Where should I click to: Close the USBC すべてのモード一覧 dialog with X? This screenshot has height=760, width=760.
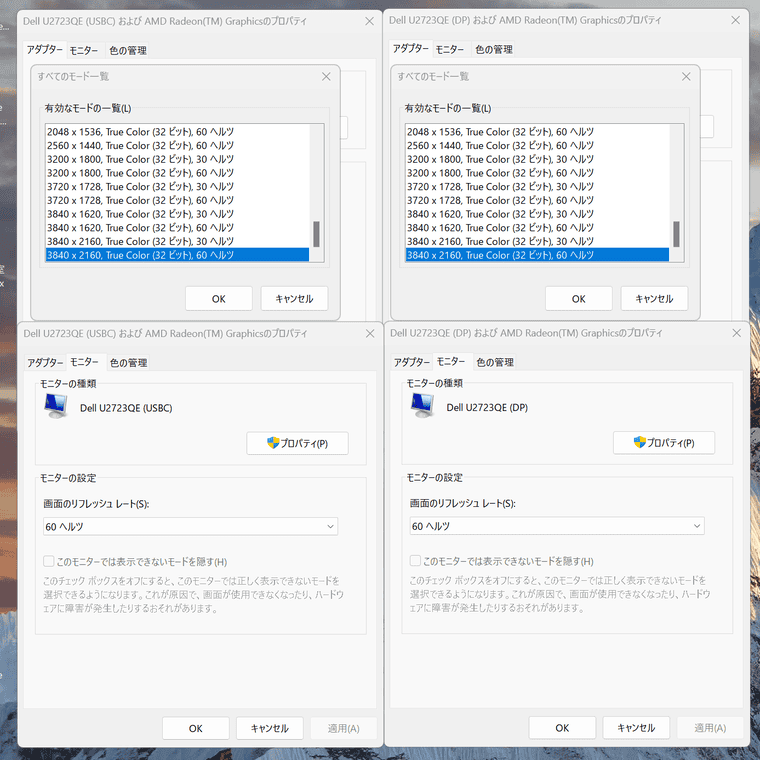pyautogui.click(x=326, y=77)
